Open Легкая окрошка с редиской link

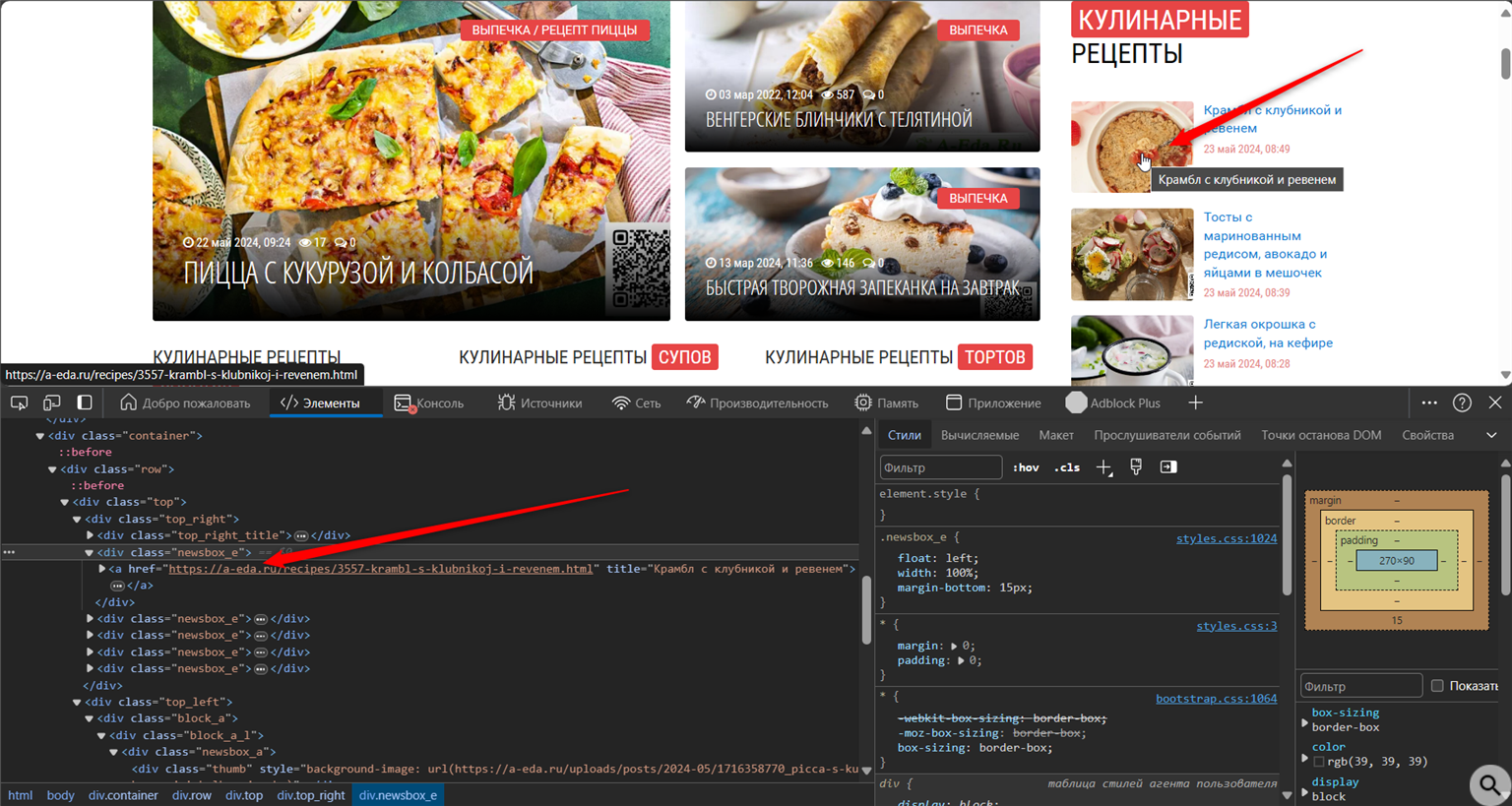[1268, 334]
